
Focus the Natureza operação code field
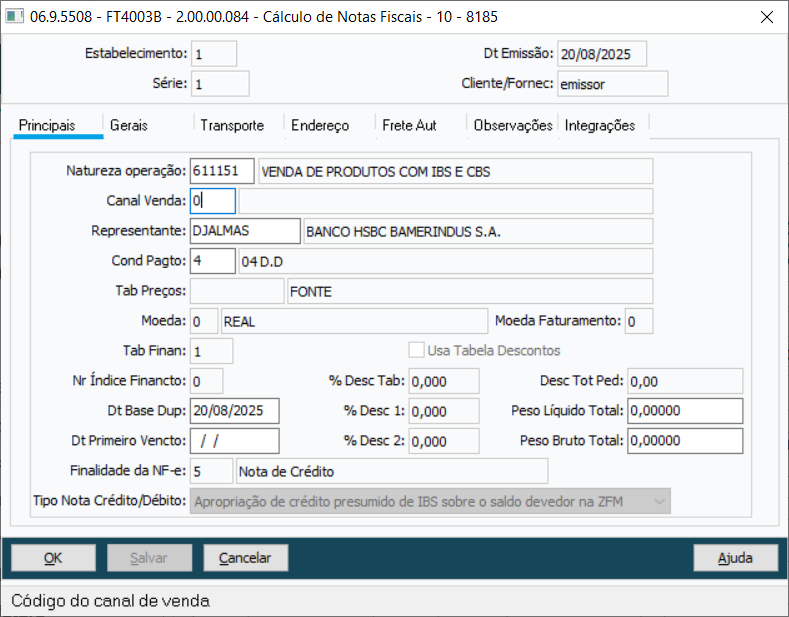coord(222,171)
